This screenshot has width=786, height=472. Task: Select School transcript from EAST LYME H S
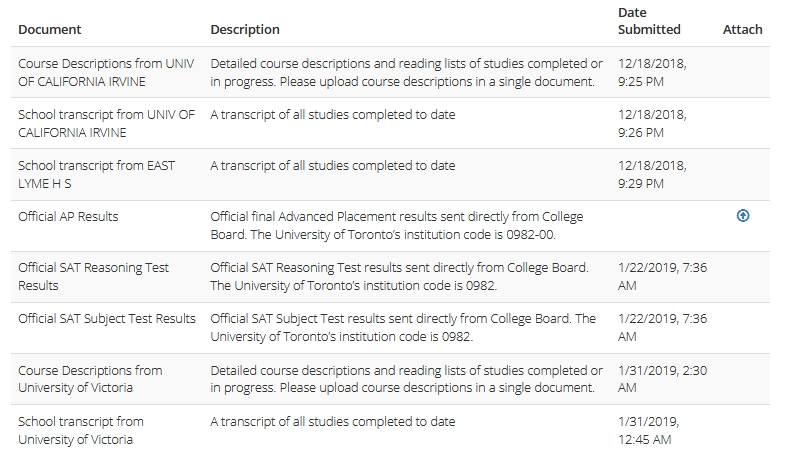pyautogui.click(x=96, y=174)
